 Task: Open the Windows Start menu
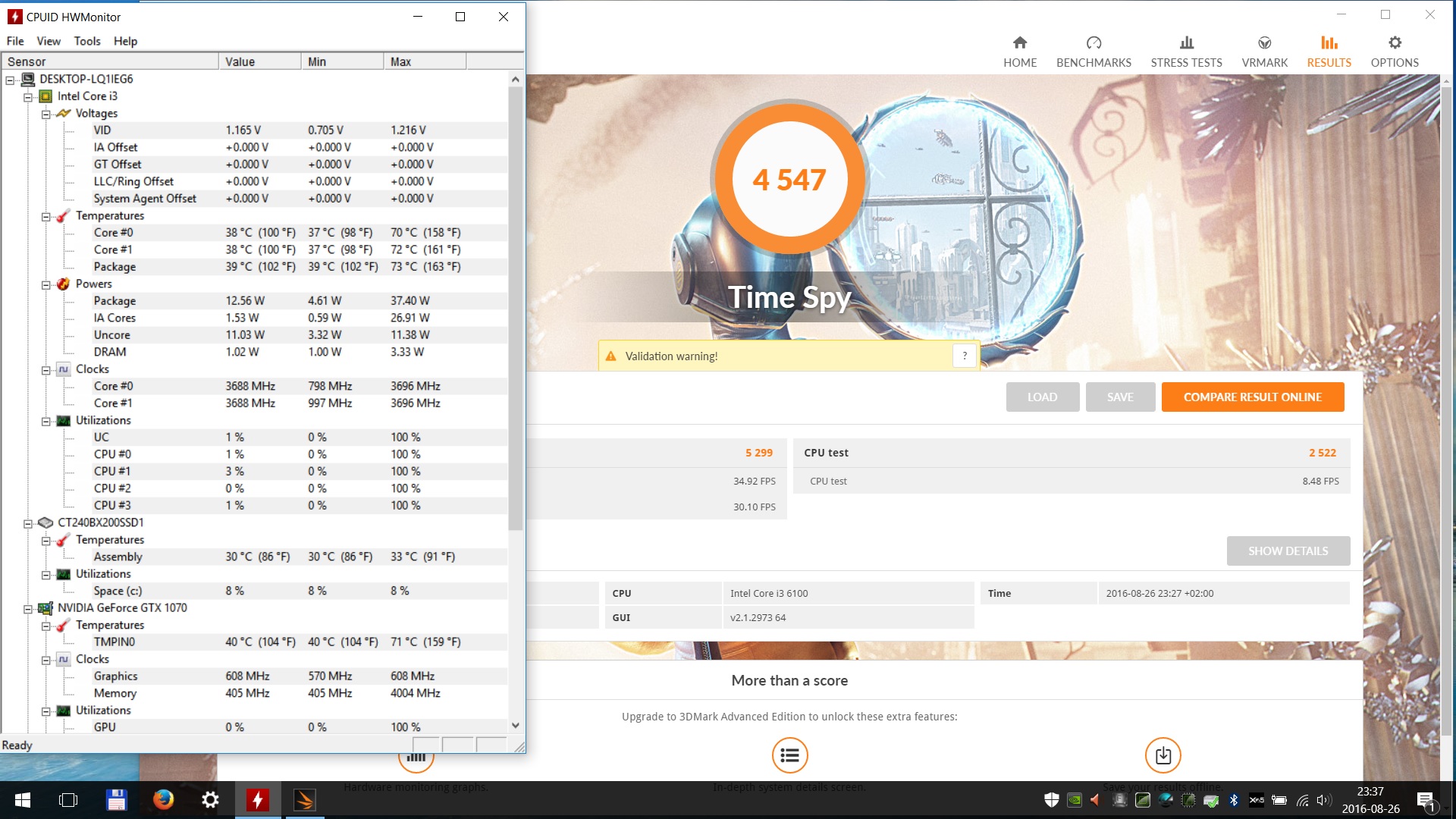[x=22, y=800]
